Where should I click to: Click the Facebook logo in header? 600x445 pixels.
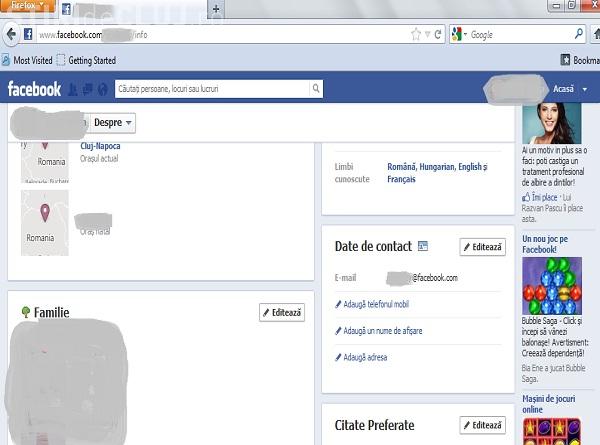coord(35,89)
